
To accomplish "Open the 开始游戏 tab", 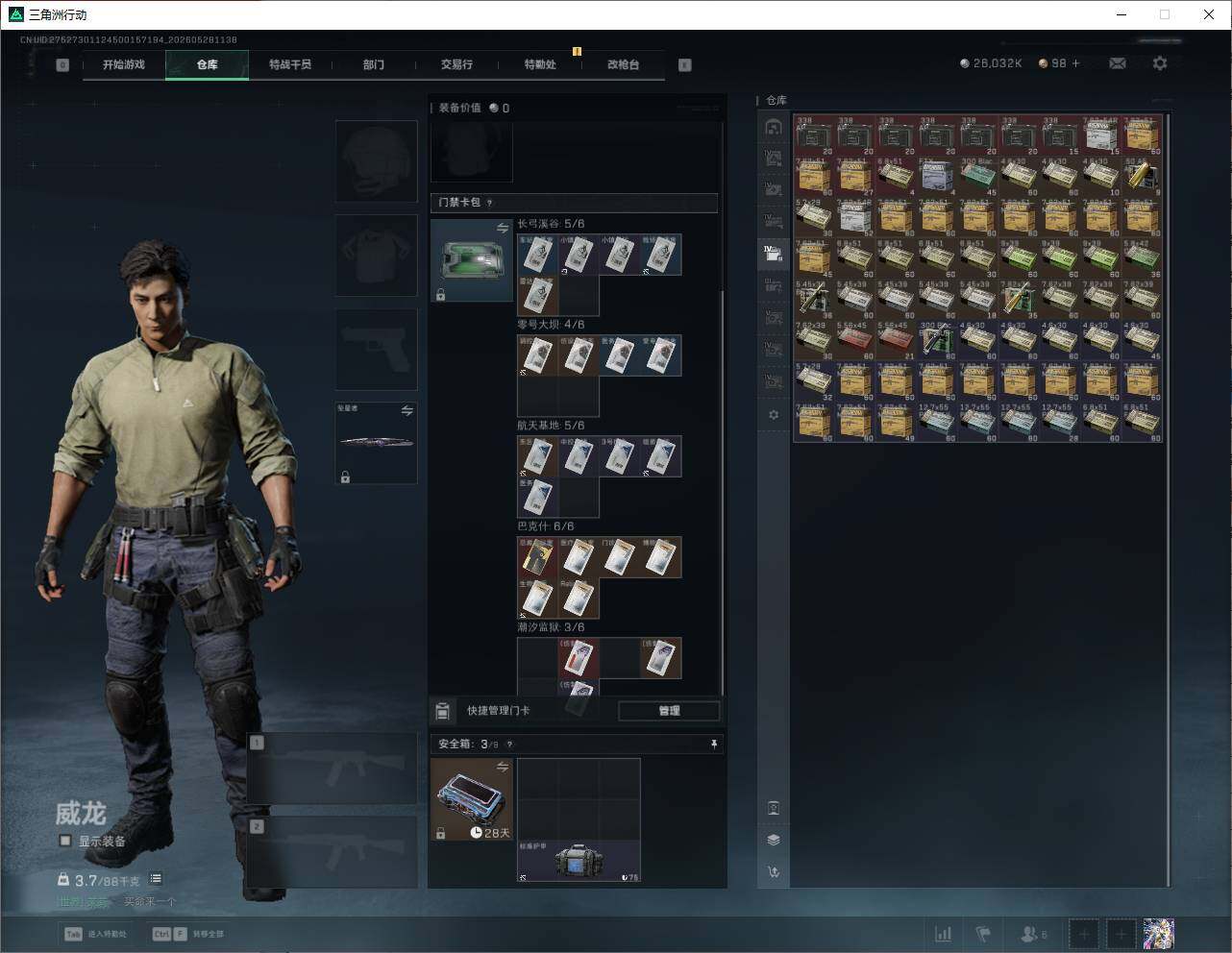I will [124, 64].
